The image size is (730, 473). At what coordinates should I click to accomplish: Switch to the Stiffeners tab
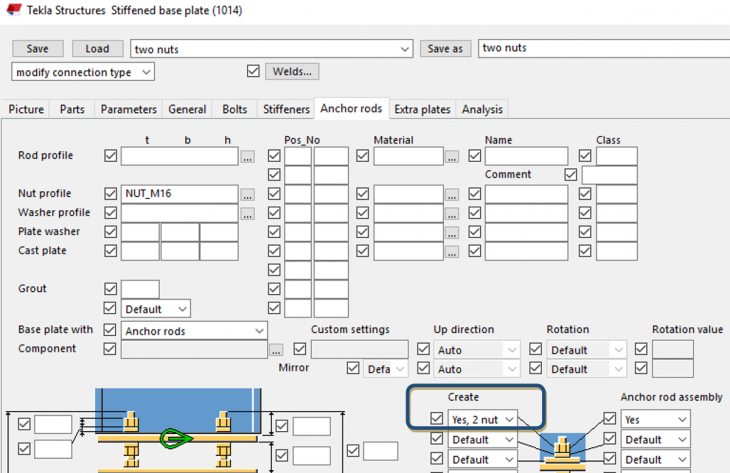point(286,109)
